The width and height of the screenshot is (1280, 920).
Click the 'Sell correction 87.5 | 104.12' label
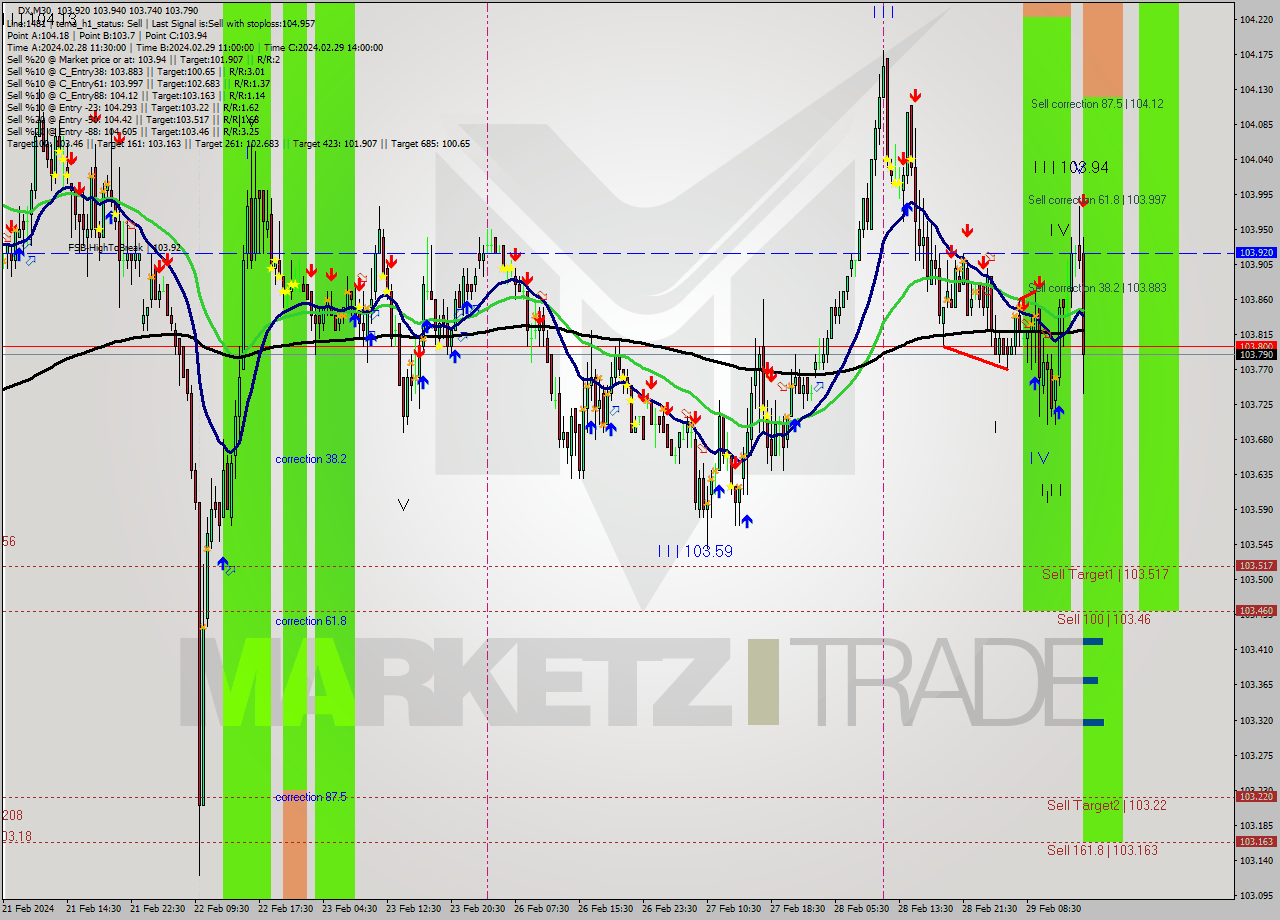[x=1097, y=104]
